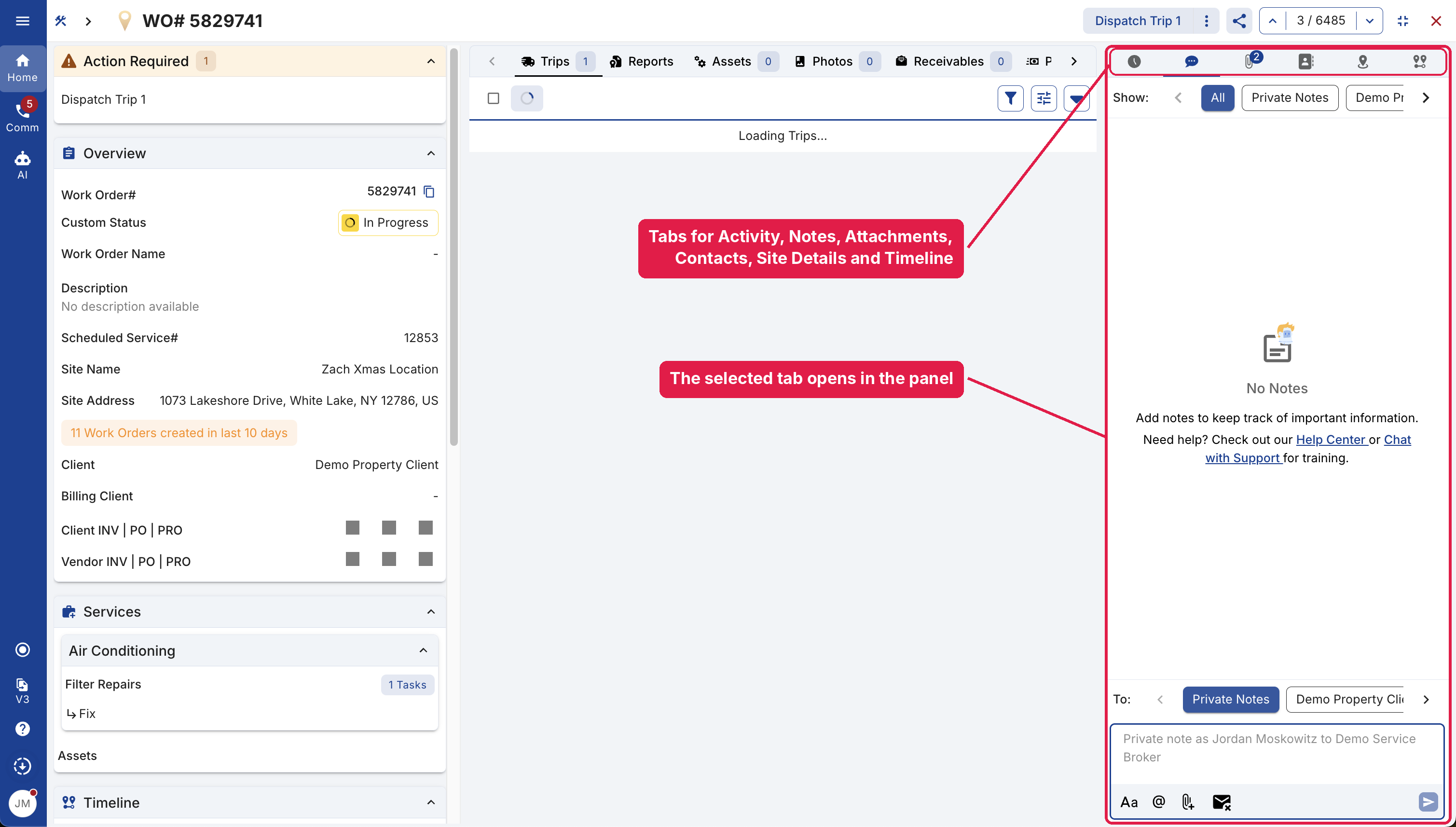Filter notes by Private Notes

click(x=1290, y=97)
